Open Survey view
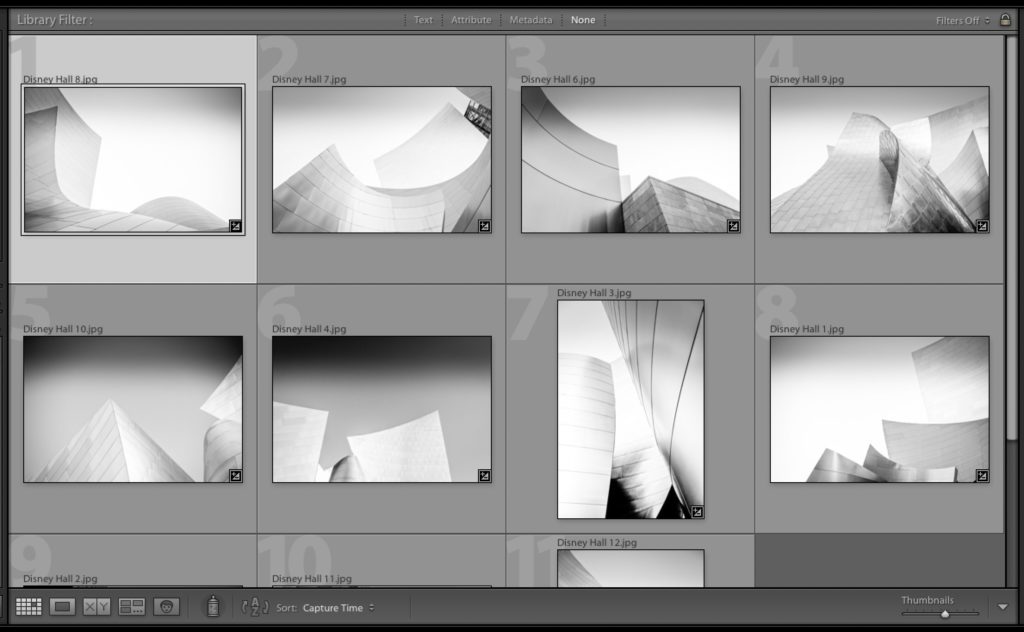The width and height of the screenshot is (1024, 632). pyautogui.click(x=131, y=607)
